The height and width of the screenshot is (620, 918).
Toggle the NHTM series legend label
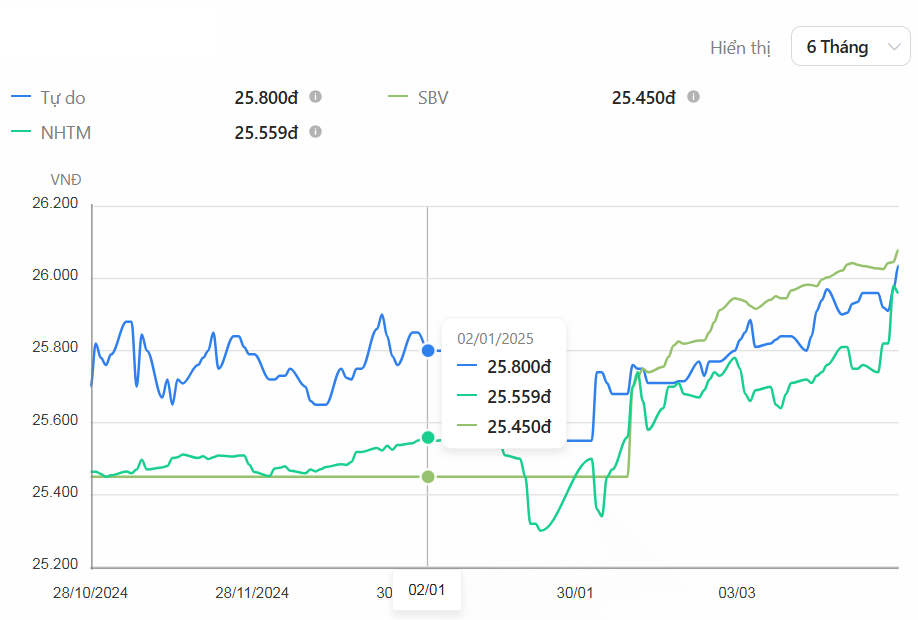pyautogui.click(x=66, y=132)
